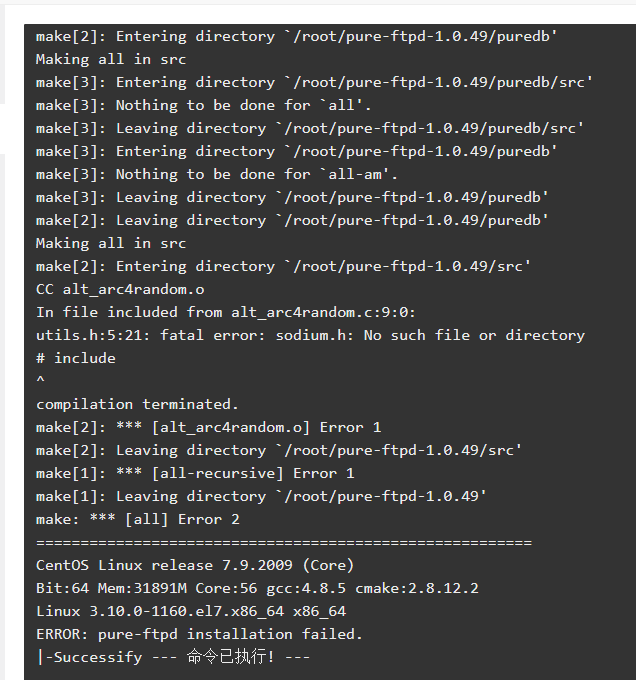
Task: Click 'In file included from alt_arc4random.c' line
Action: click(226, 312)
